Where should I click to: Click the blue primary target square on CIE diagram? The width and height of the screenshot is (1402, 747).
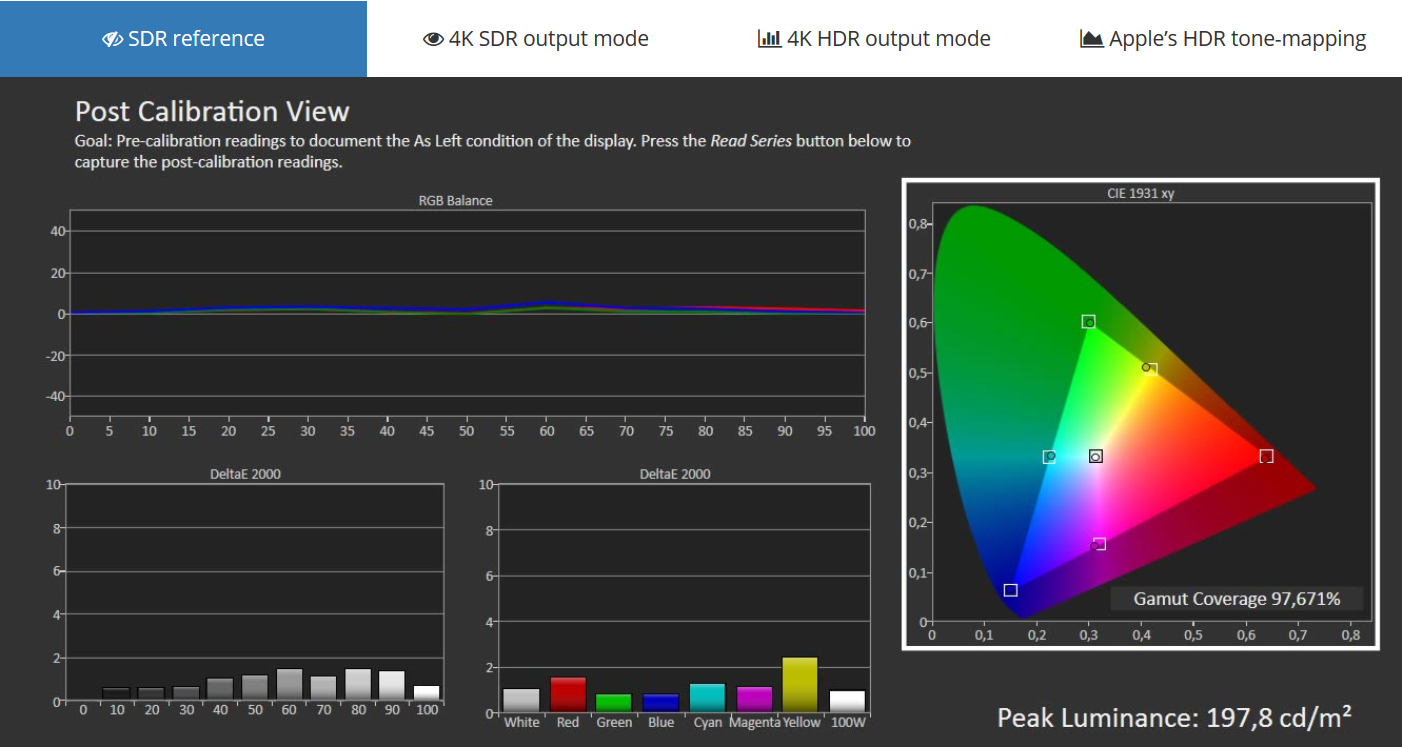1010,590
